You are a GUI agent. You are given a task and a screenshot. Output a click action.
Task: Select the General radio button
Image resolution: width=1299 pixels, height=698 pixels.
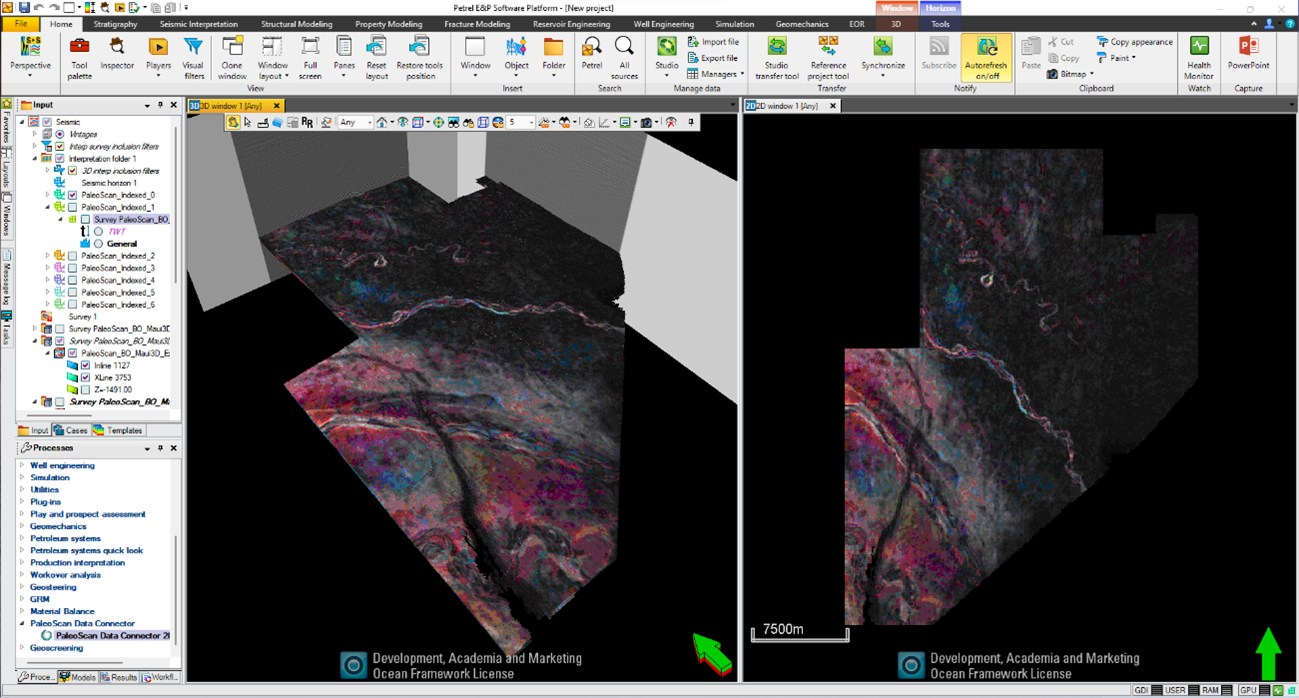coord(99,243)
